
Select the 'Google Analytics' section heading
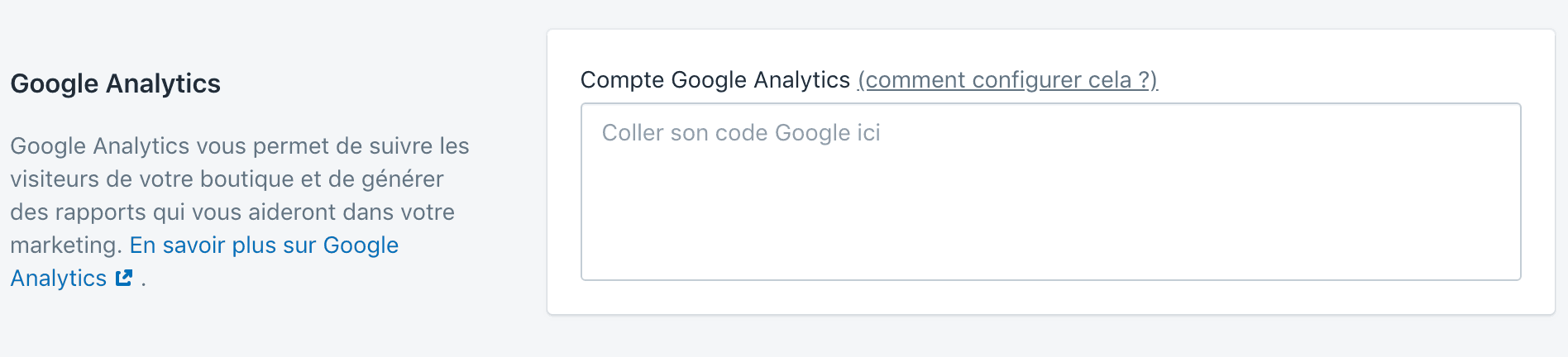pos(115,83)
